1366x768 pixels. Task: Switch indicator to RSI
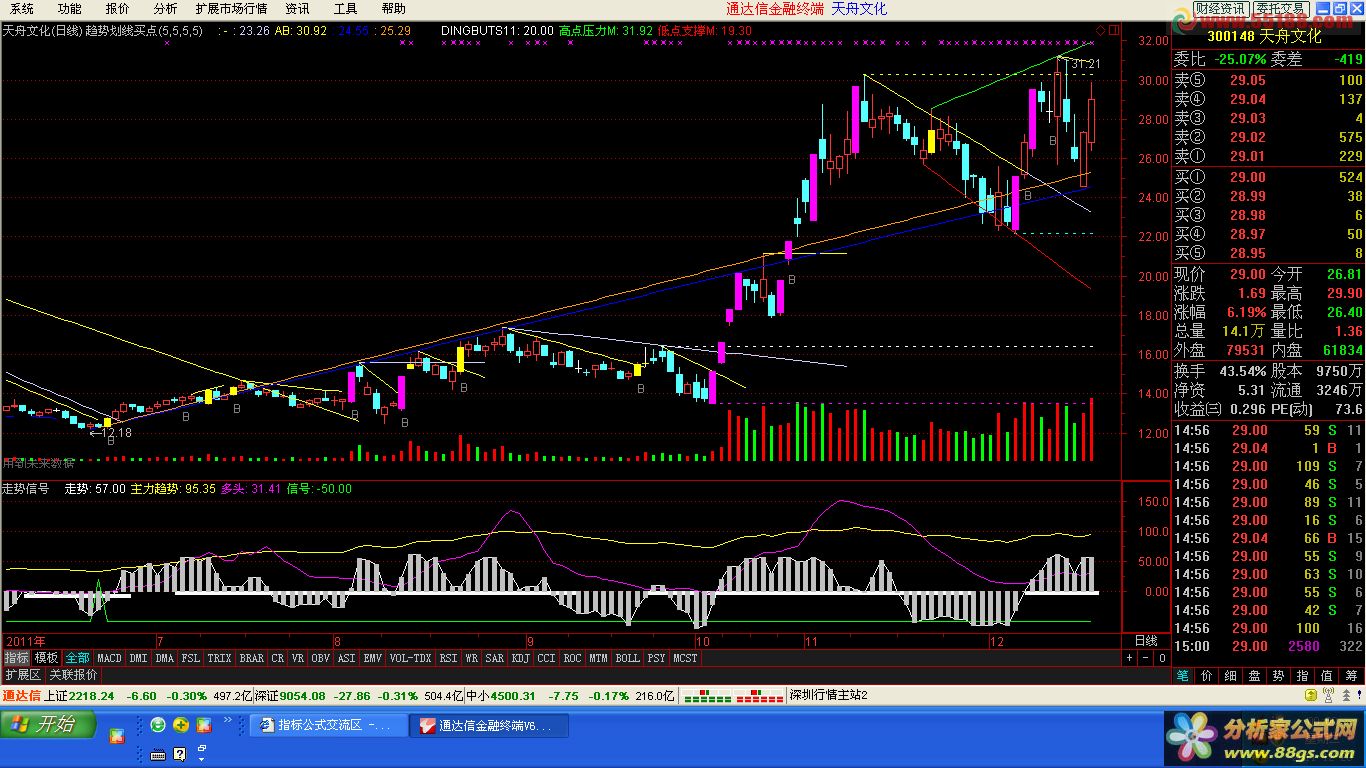[x=448, y=658]
